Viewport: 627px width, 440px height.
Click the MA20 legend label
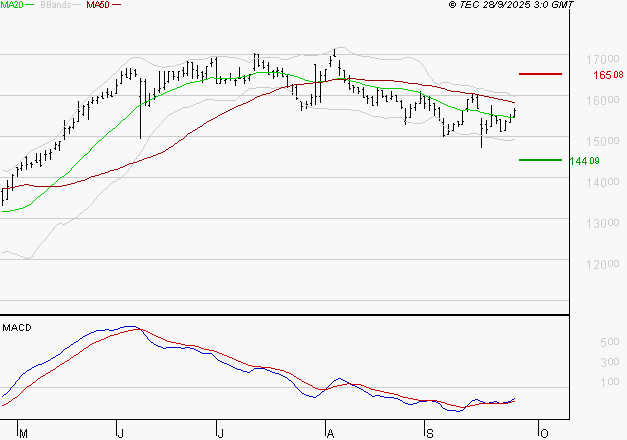12,5
